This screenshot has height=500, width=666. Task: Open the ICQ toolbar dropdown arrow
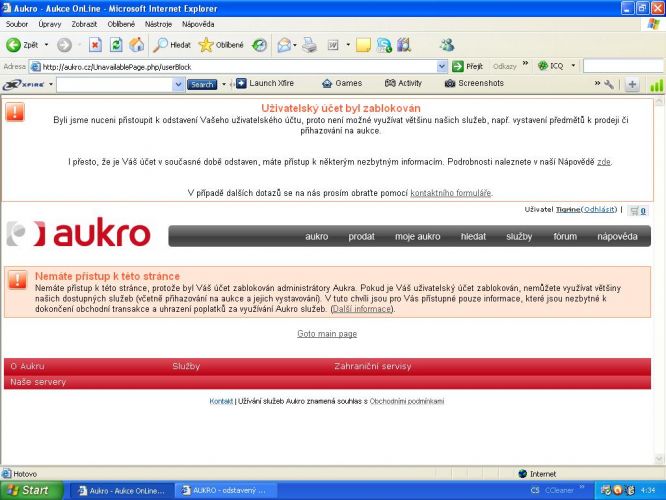click(x=573, y=66)
